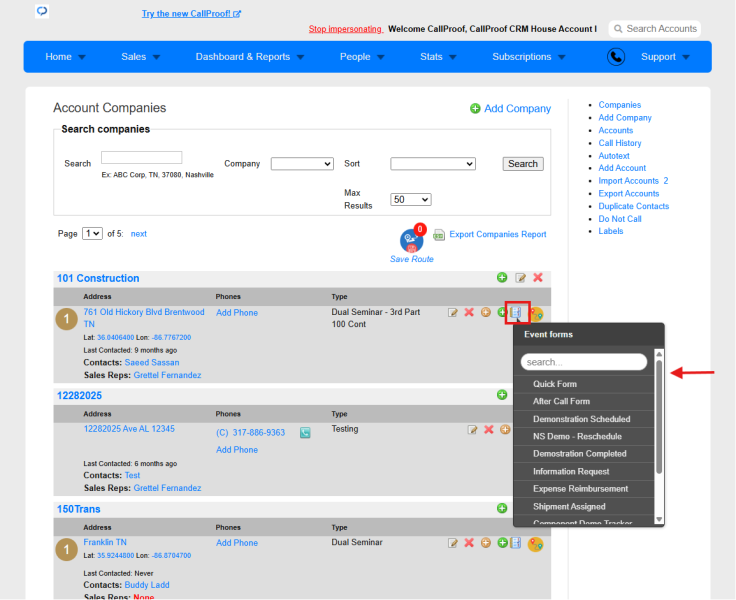Open the Sort dropdown
Screen dimensions: 736x600
click(433, 164)
